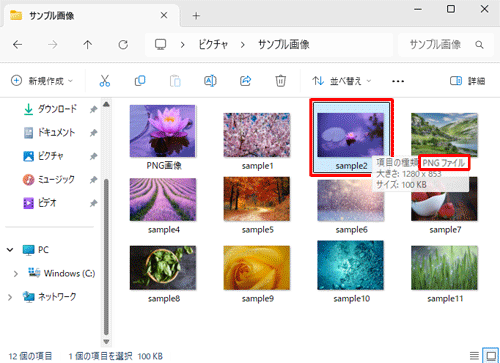Screen dimensions: 500x363
Task: Open the 並べ替え sort dropdown
Action: [x=341, y=81]
